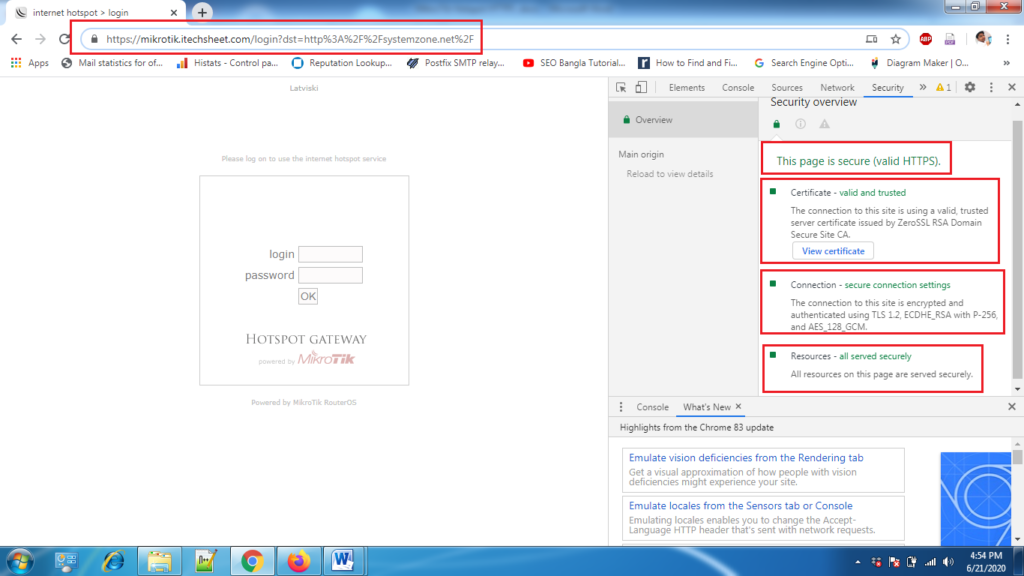
Task: Click the purple PDF extension icon
Action: click(949, 38)
